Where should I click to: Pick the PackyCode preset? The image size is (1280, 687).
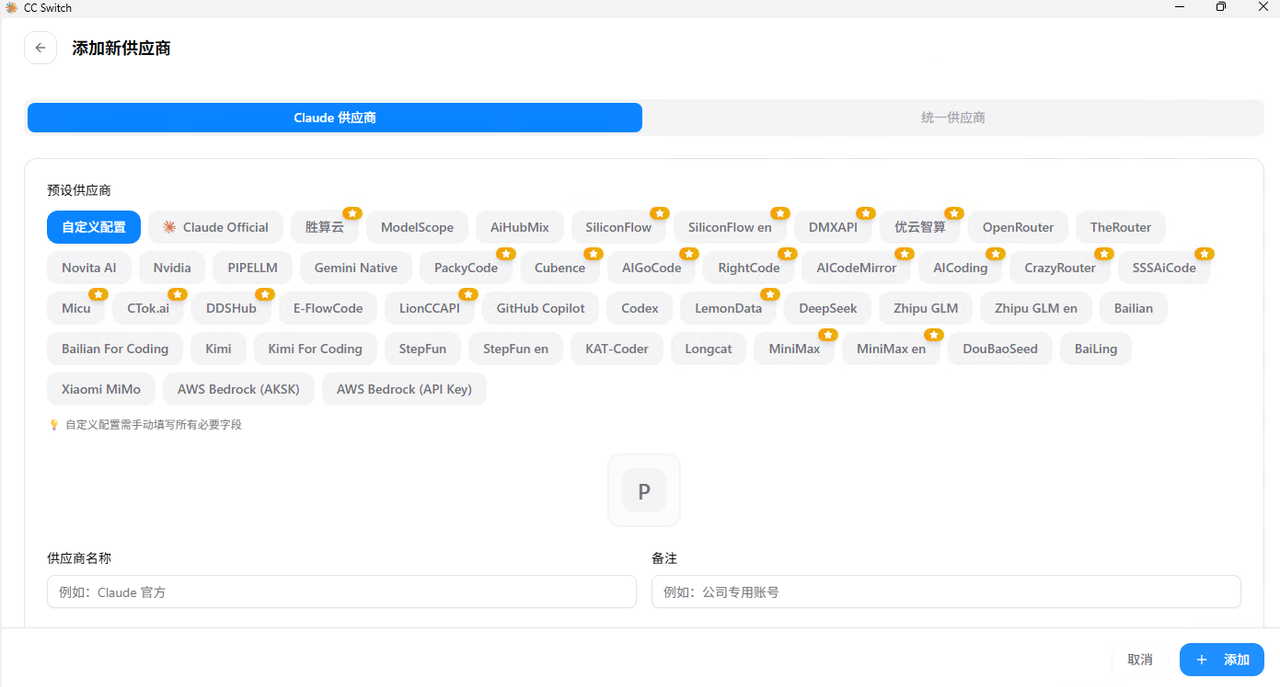point(466,268)
